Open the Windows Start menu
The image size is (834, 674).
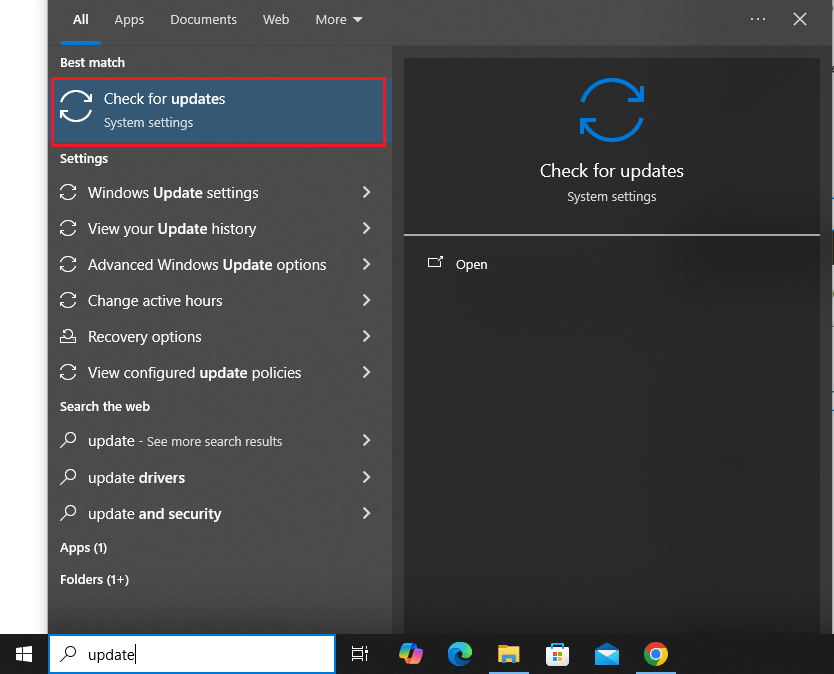pyautogui.click(x=24, y=654)
